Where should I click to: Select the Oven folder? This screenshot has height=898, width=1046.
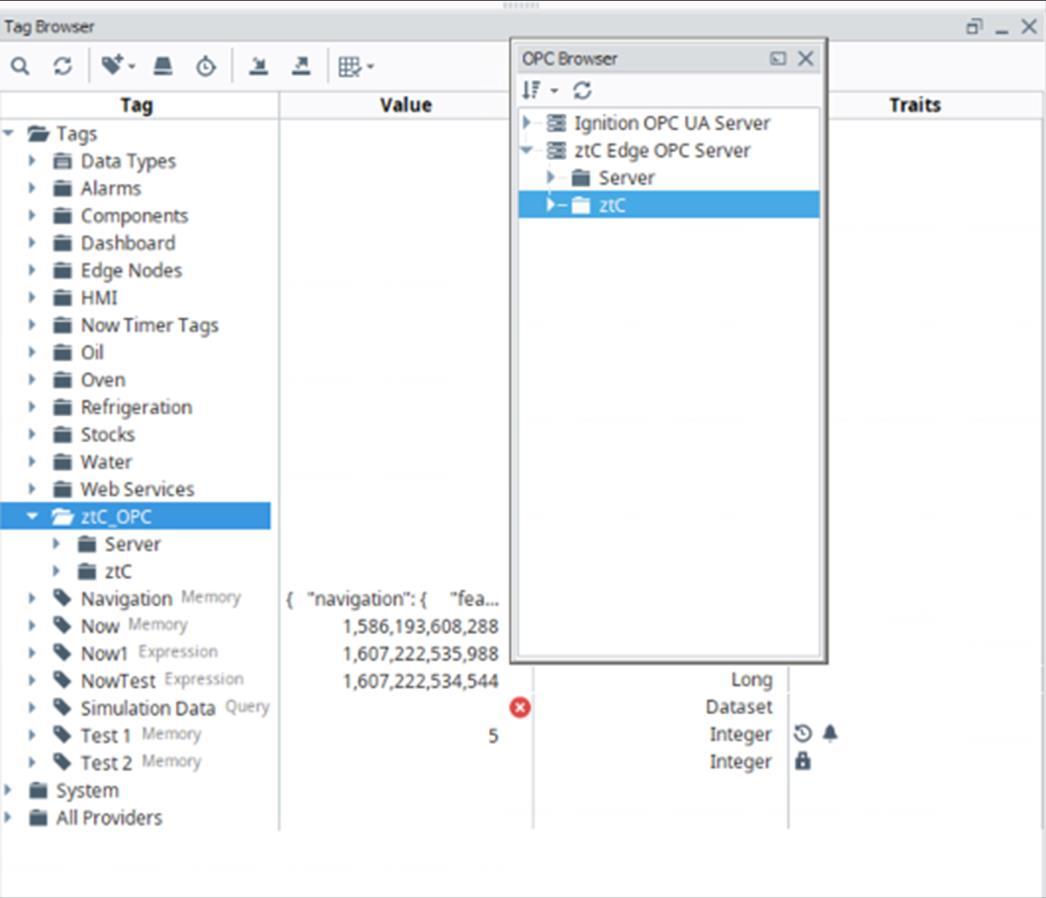click(x=103, y=380)
